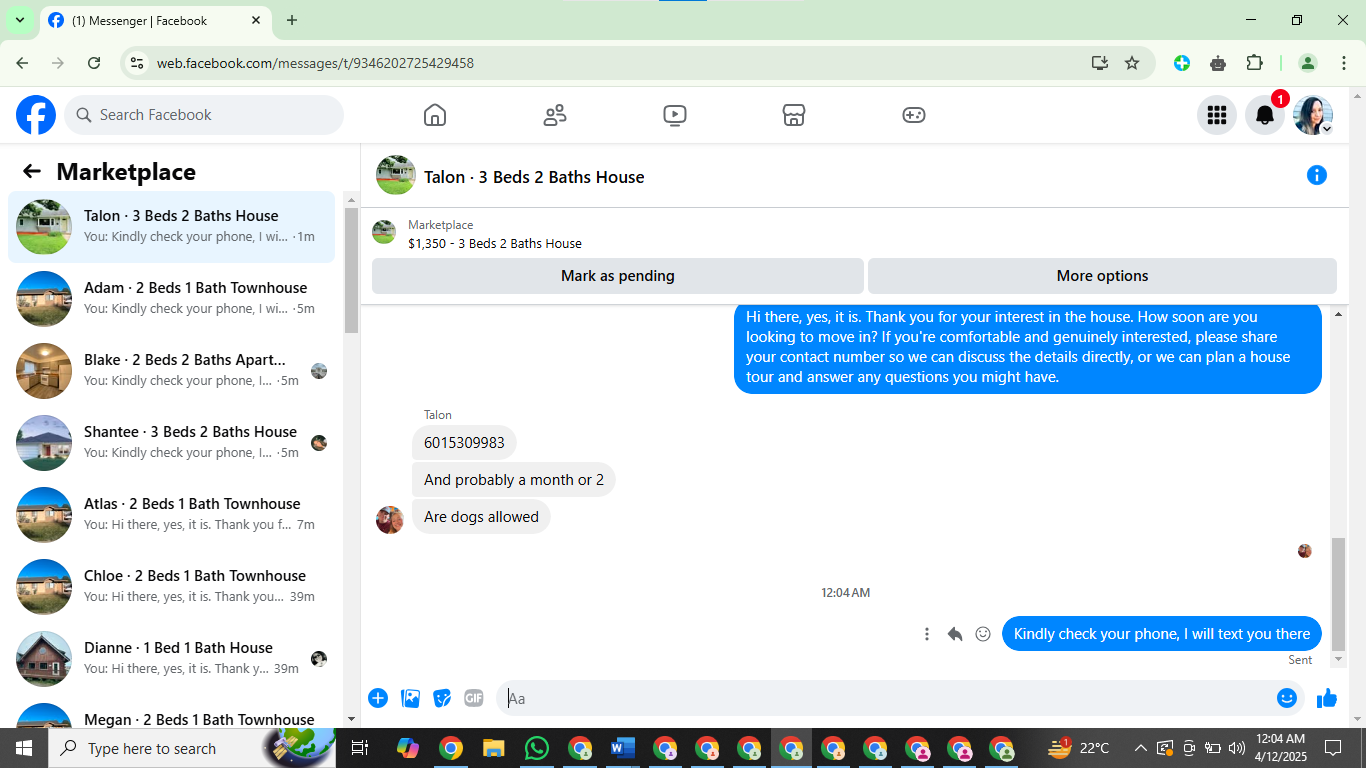Go back using the Marketplace back arrow
Viewport: 1366px width, 768px height.
click(32, 171)
